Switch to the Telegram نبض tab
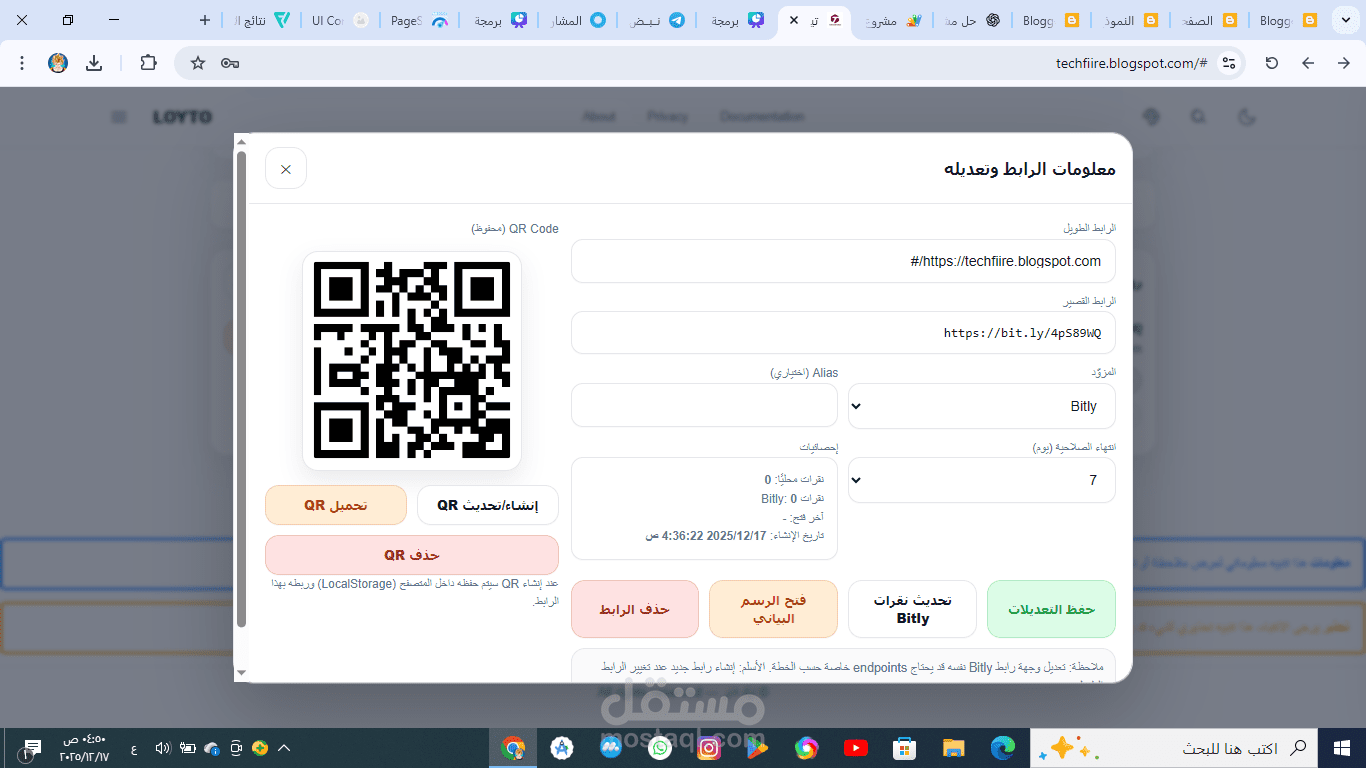1366x768 pixels. pos(656,20)
